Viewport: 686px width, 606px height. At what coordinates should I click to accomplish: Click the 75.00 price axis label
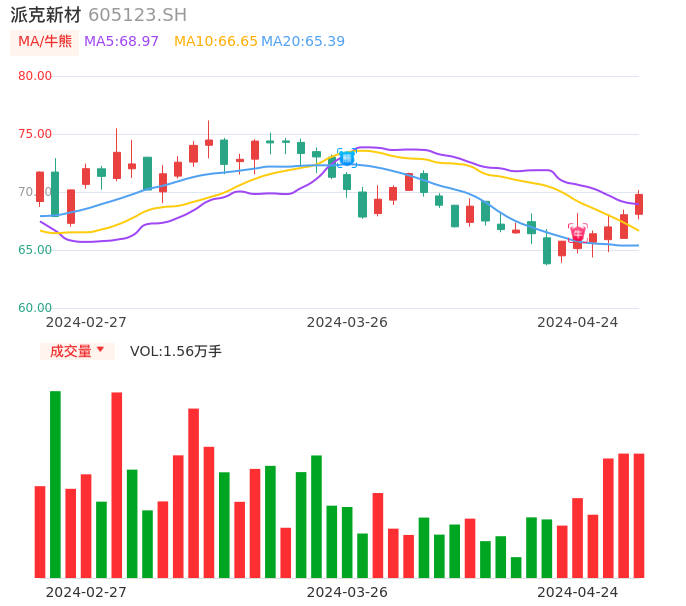[x=35, y=134]
